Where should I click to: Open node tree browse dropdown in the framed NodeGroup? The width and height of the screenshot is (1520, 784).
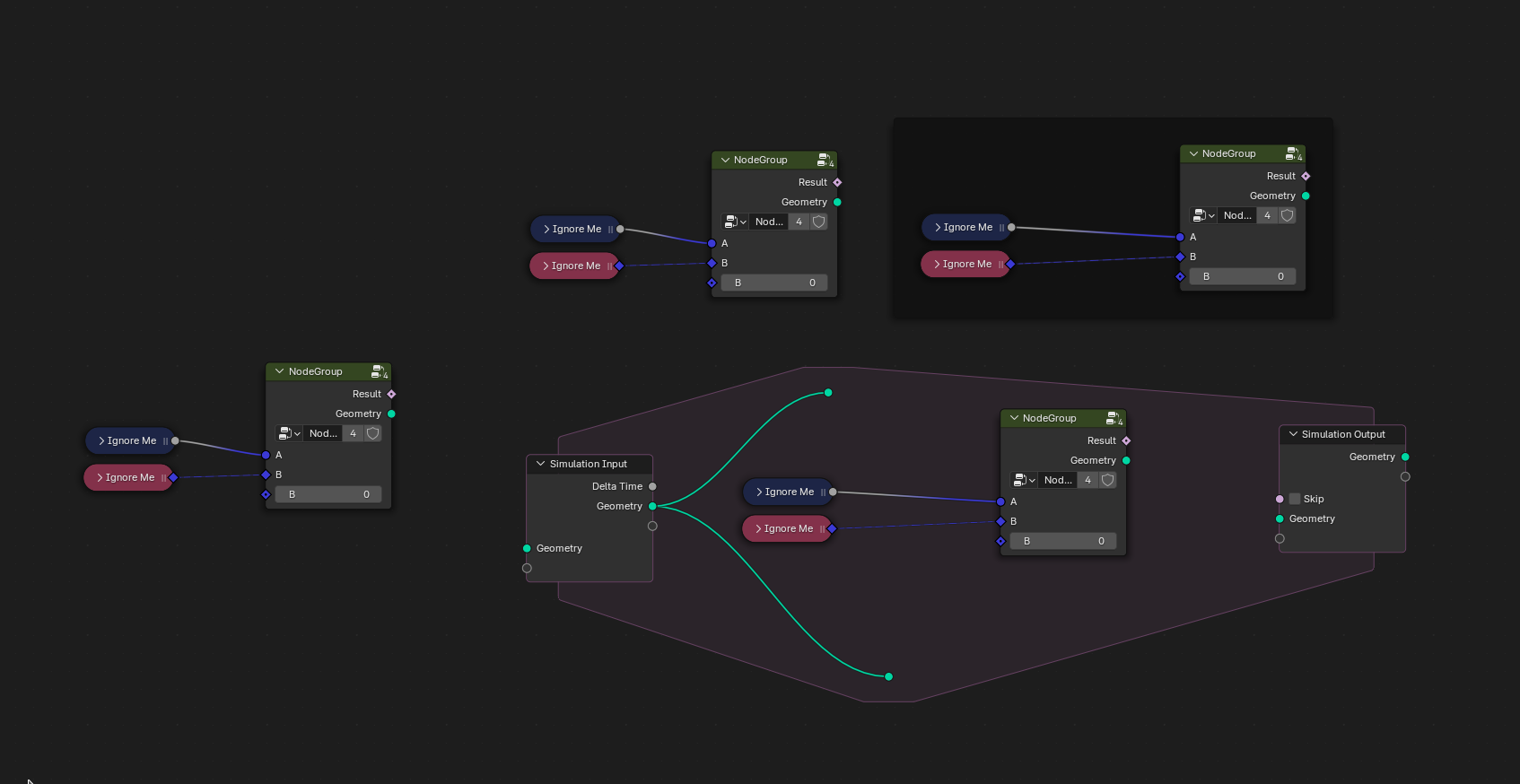pyautogui.click(x=1203, y=215)
